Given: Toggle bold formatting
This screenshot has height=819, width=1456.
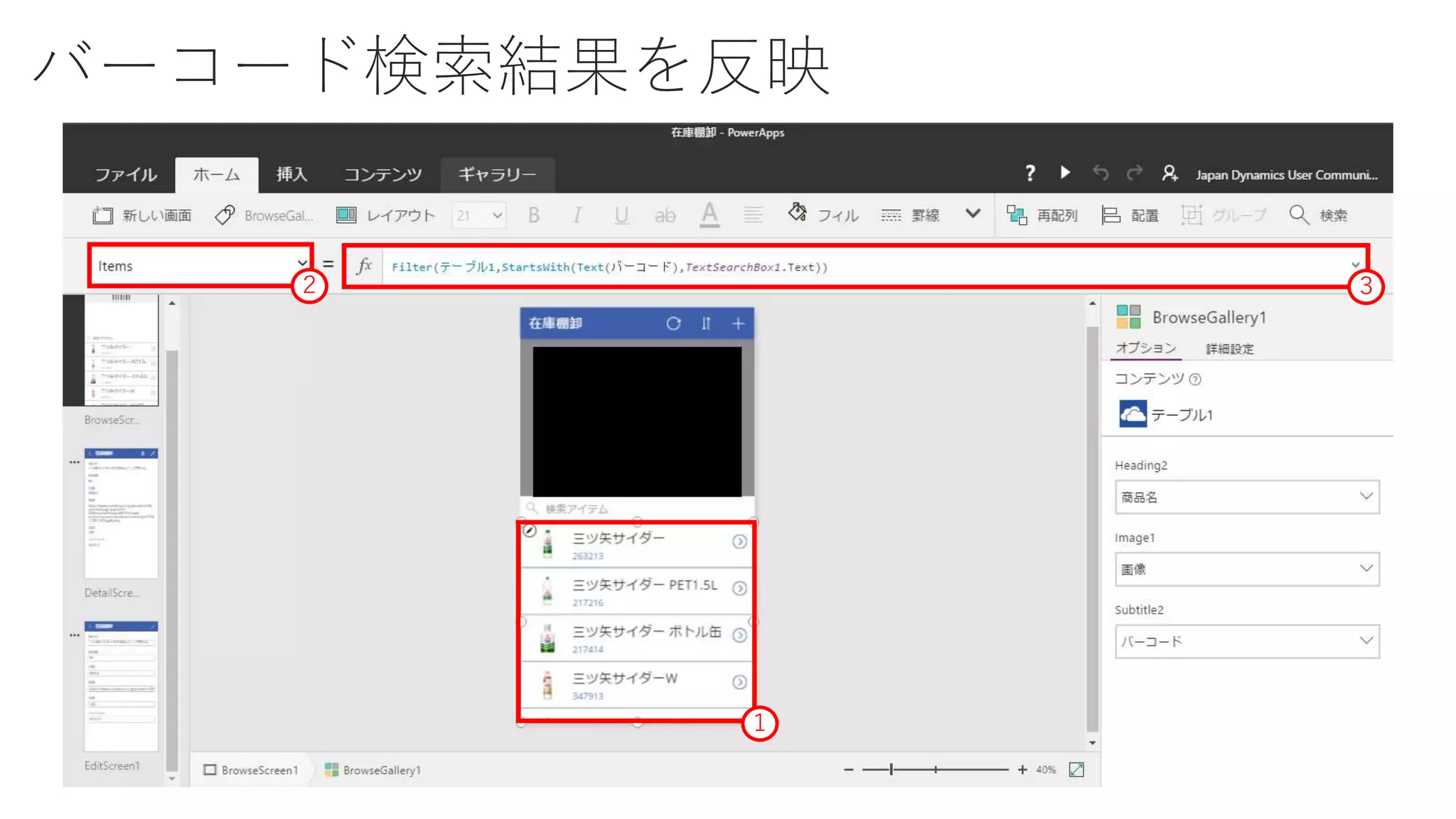Looking at the screenshot, I should click(x=534, y=215).
